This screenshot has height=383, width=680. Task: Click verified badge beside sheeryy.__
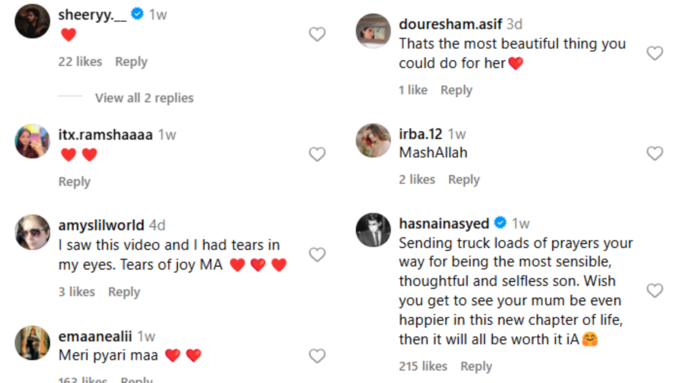coord(137,14)
